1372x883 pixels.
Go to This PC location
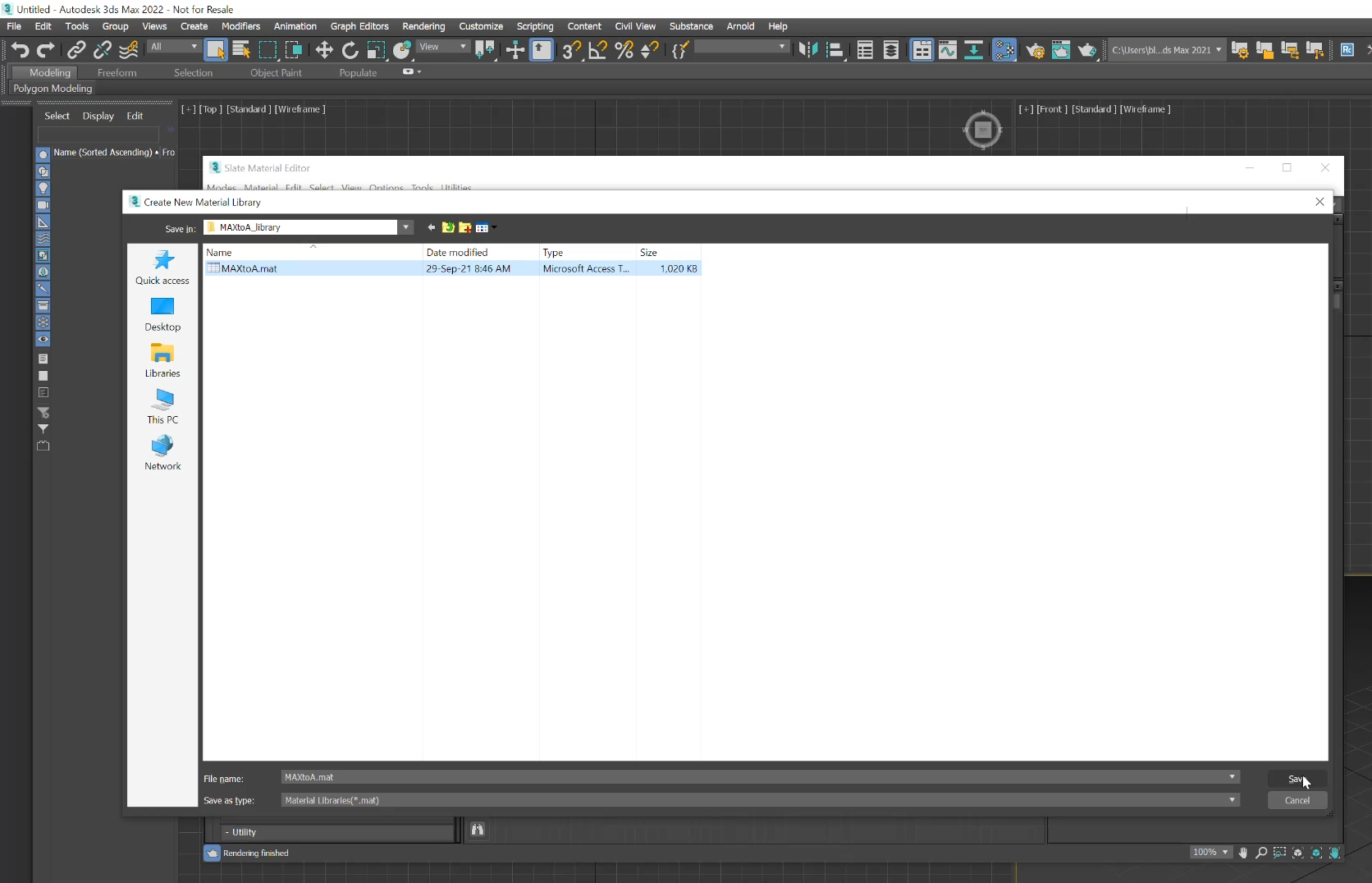click(x=162, y=407)
